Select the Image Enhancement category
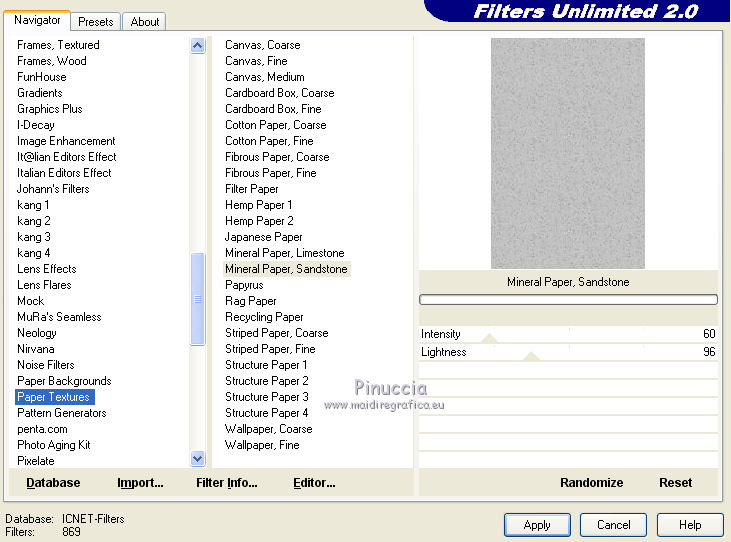 pos(66,141)
